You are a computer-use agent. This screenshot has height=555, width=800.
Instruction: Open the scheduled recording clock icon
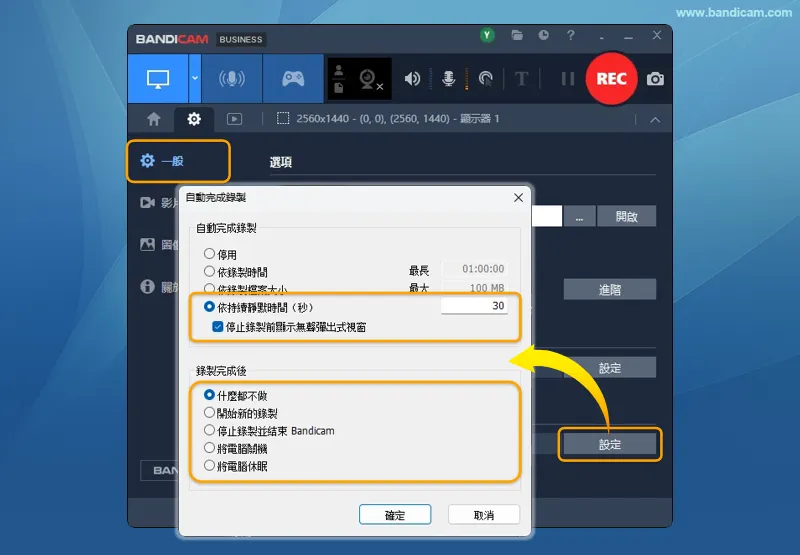pyautogui.click(x=543, y=35)
